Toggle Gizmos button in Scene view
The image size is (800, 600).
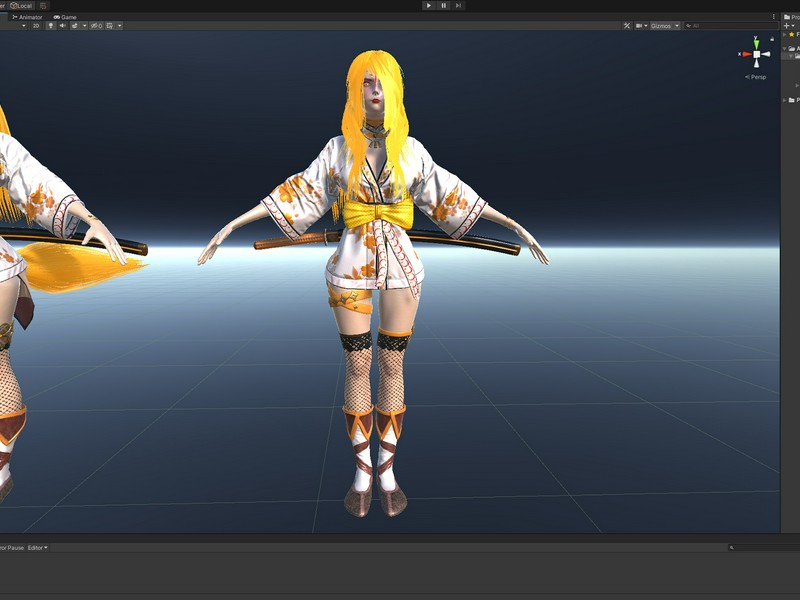tap(661, 26)
